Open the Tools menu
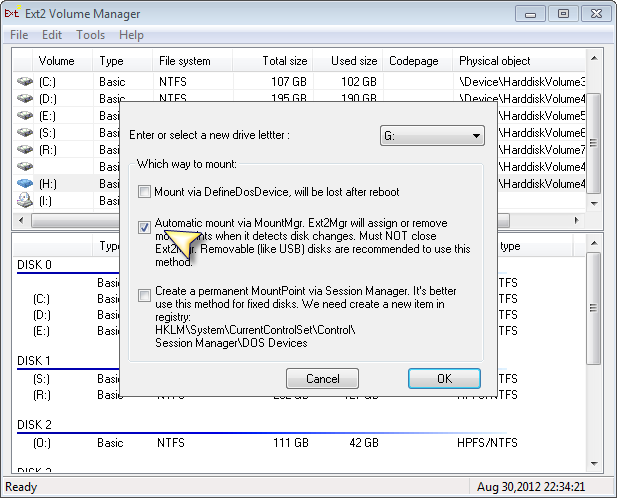The width and height of the screenshot is (617, 498). [x=91, y=35]
